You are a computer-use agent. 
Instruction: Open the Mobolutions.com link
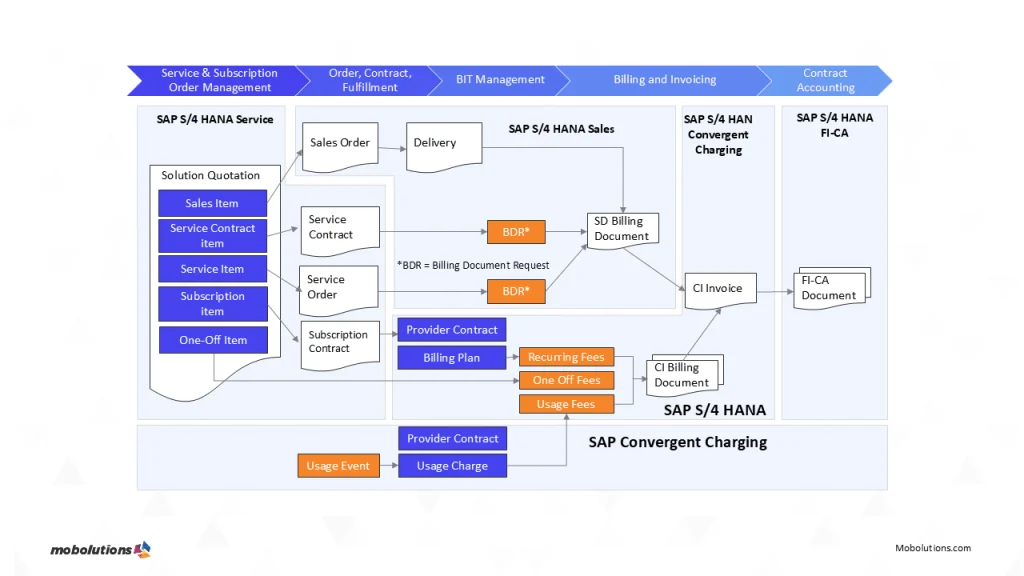pyautogui.click(x=933, y=548)
